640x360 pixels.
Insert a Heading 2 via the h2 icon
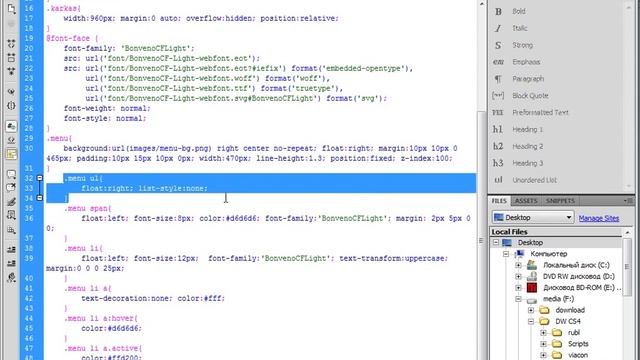tap(498, 146)
